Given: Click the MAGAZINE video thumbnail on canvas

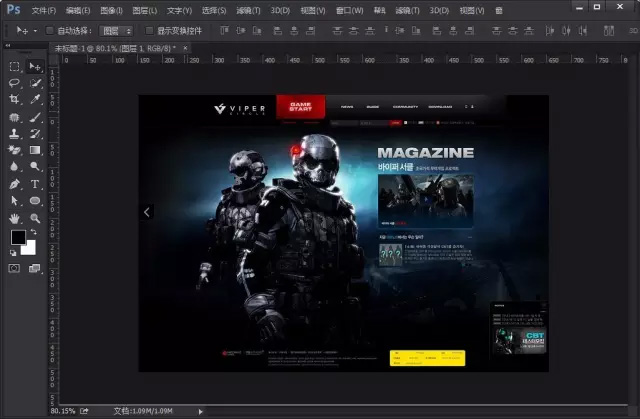Looking at the screenshot, I should point(425,201).
